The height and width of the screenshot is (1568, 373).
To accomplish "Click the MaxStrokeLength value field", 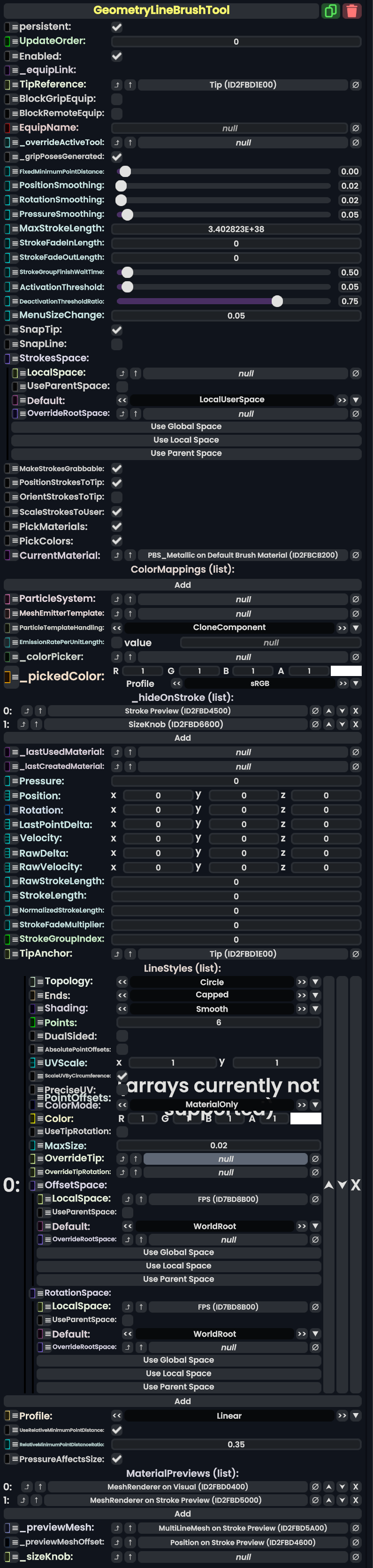I will coord(236,229).
